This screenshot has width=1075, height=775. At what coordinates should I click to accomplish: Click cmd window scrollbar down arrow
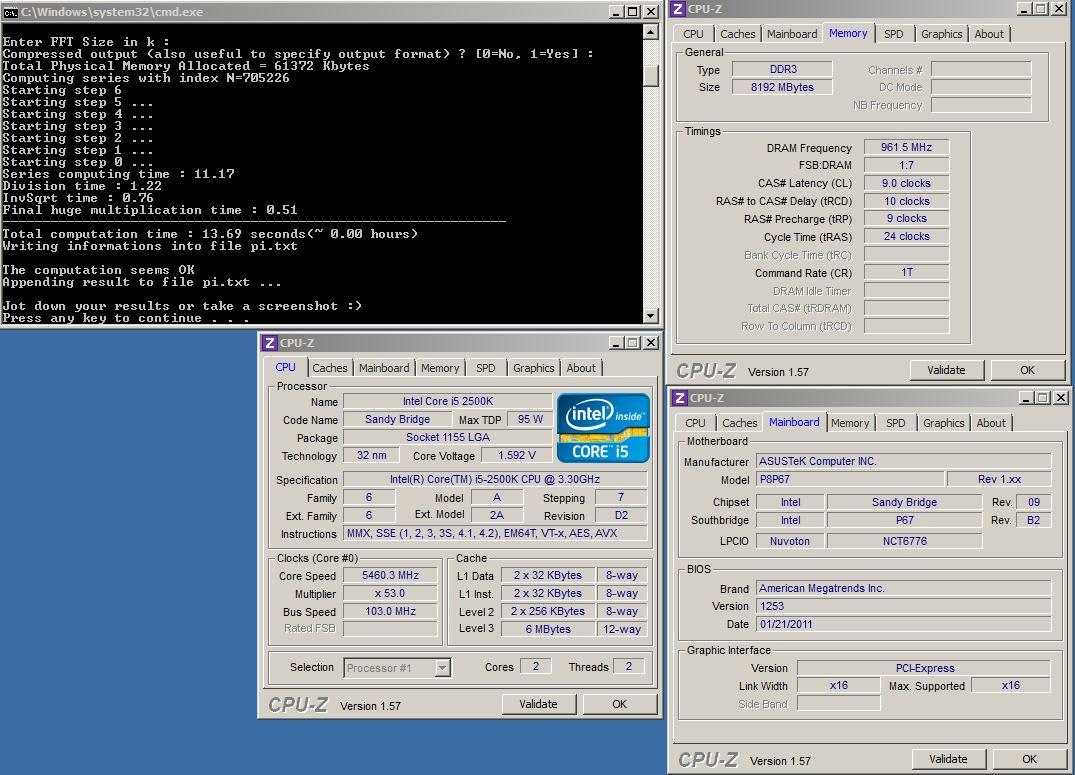click(x=651, y=315)
